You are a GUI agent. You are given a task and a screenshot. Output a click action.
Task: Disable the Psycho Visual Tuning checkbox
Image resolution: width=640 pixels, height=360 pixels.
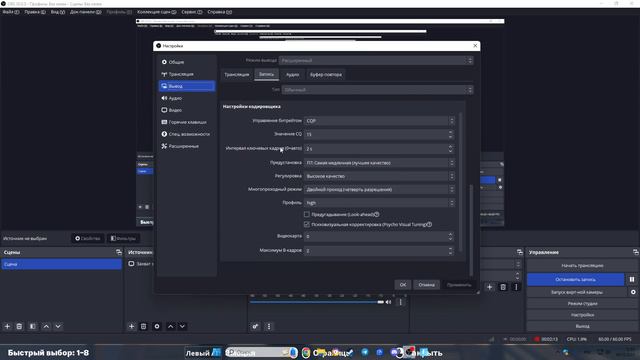coord(307,224)
